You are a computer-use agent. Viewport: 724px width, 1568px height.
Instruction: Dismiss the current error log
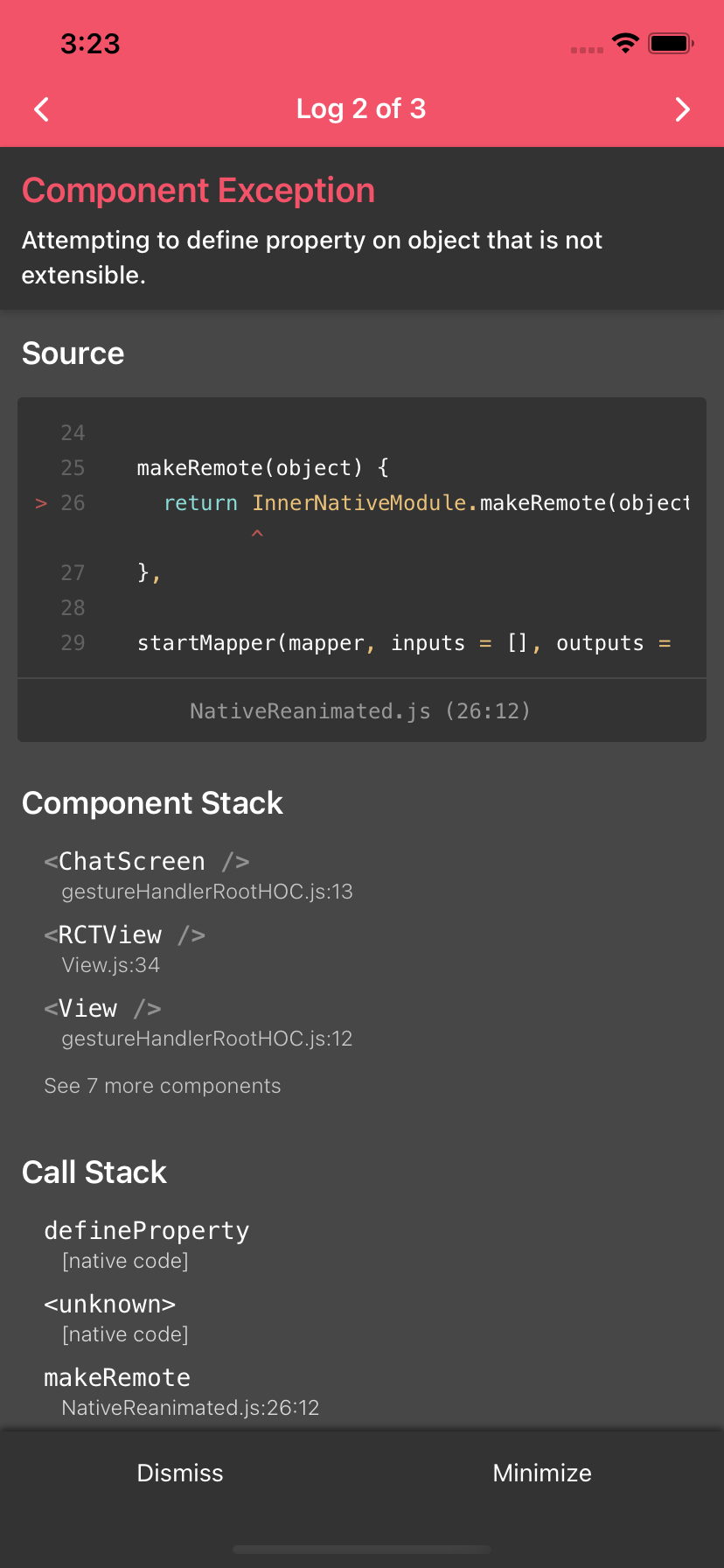180,1473
